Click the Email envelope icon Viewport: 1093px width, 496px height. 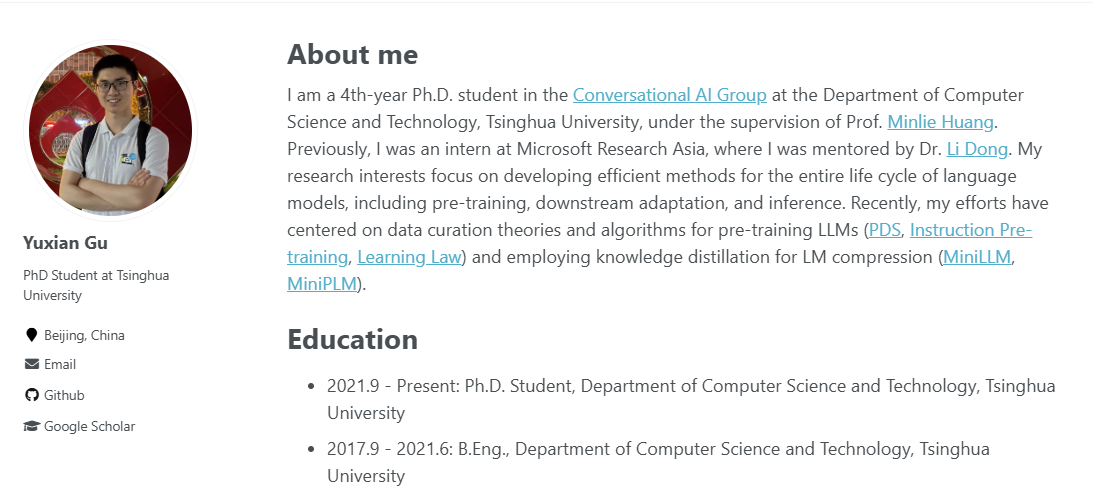click(x=31, y=364)
